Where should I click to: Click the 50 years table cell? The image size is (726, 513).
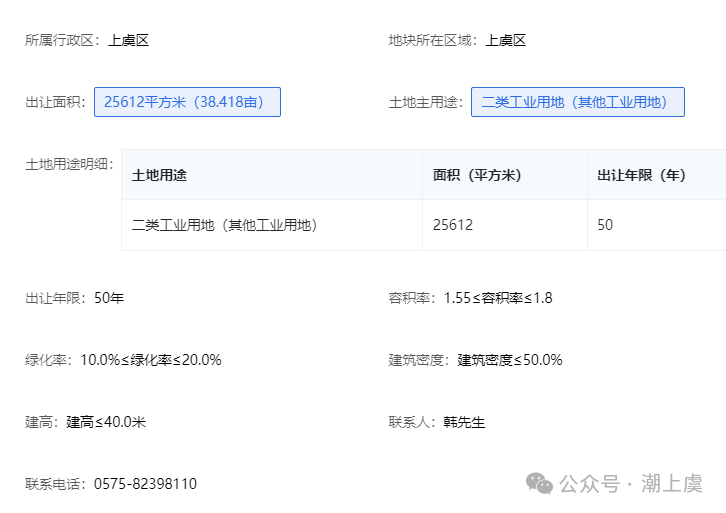[x=657, y=225]
